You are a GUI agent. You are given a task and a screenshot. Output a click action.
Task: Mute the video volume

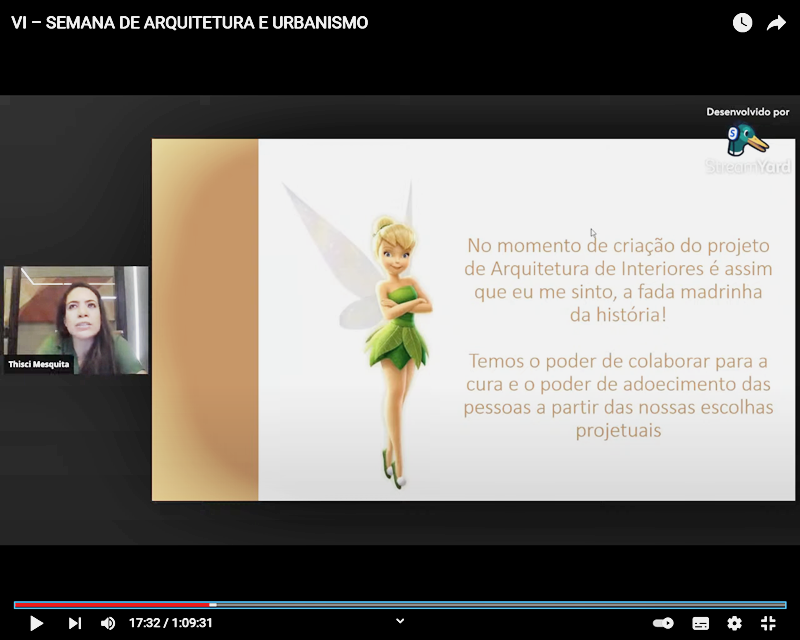tap(108, 623)
